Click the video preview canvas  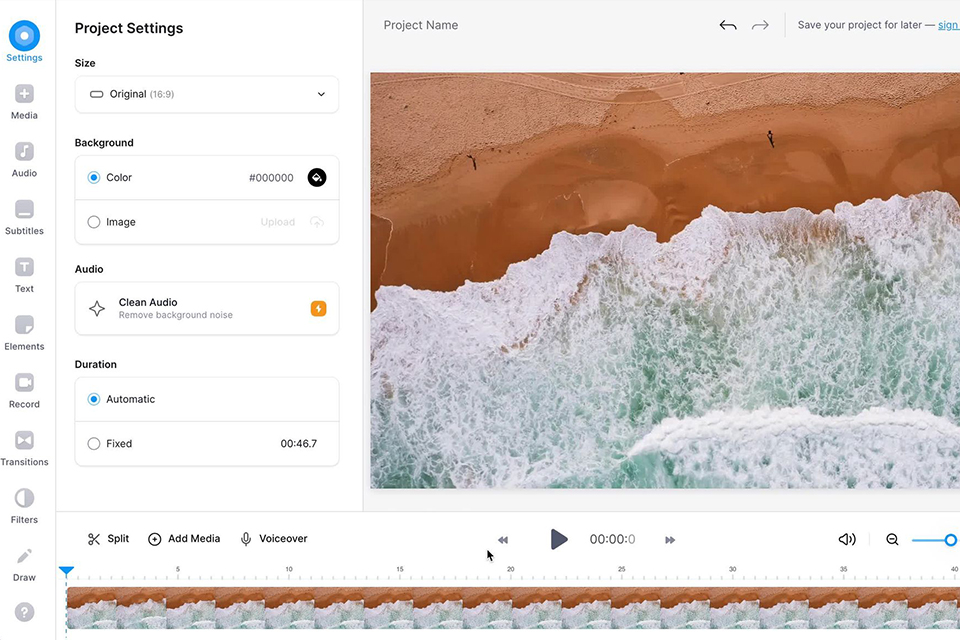coord(665,280)
